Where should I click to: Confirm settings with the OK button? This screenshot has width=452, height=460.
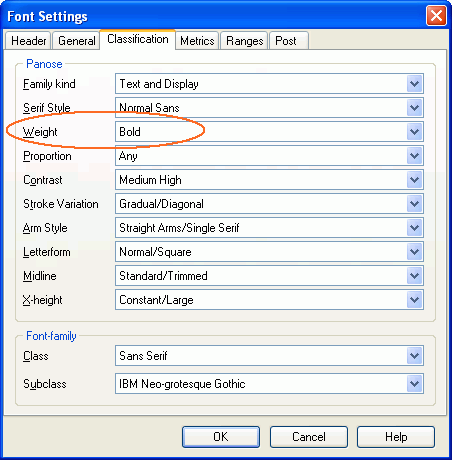click(x=221, y=437)
